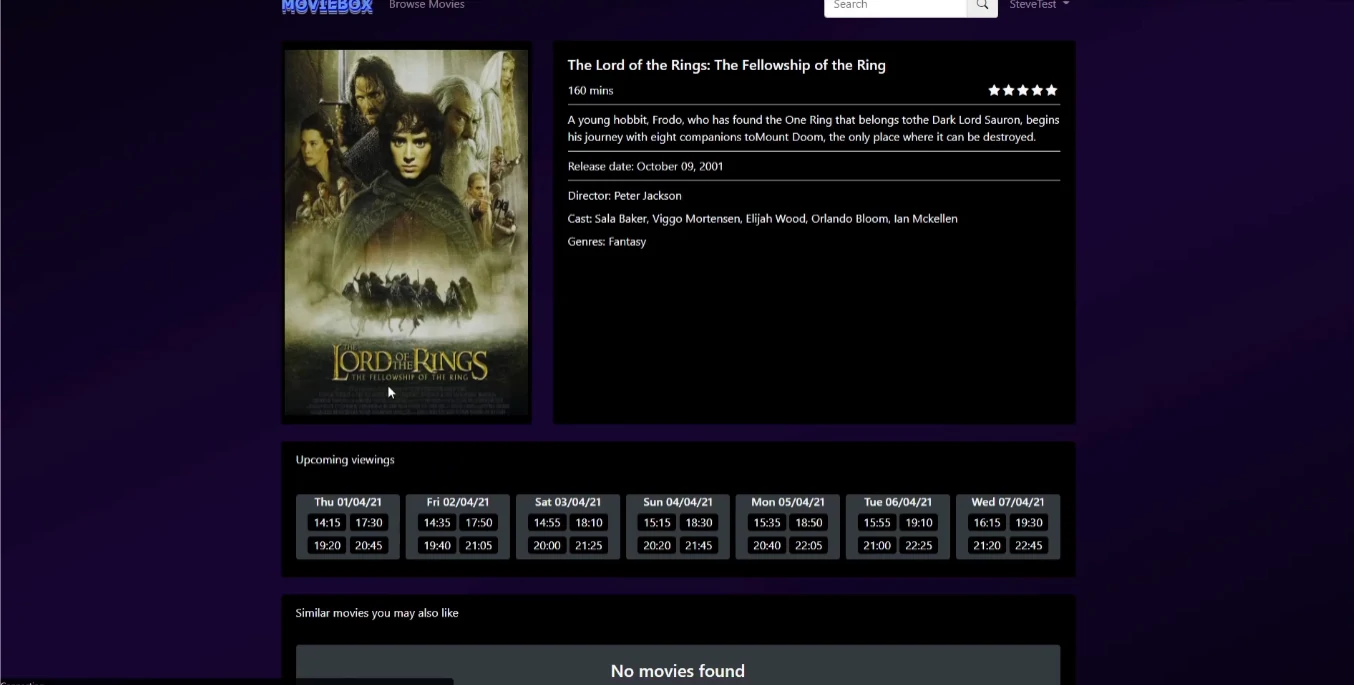Select Sunday's 15:15 showing
Viewport: 1354px width, 685px height.
(657, 523)
